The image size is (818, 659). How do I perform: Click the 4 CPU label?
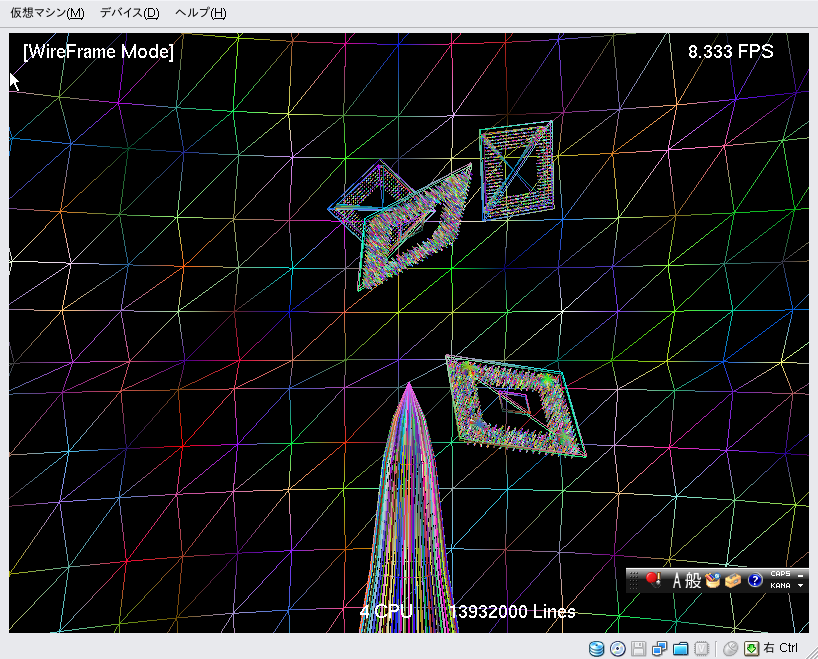387,611
